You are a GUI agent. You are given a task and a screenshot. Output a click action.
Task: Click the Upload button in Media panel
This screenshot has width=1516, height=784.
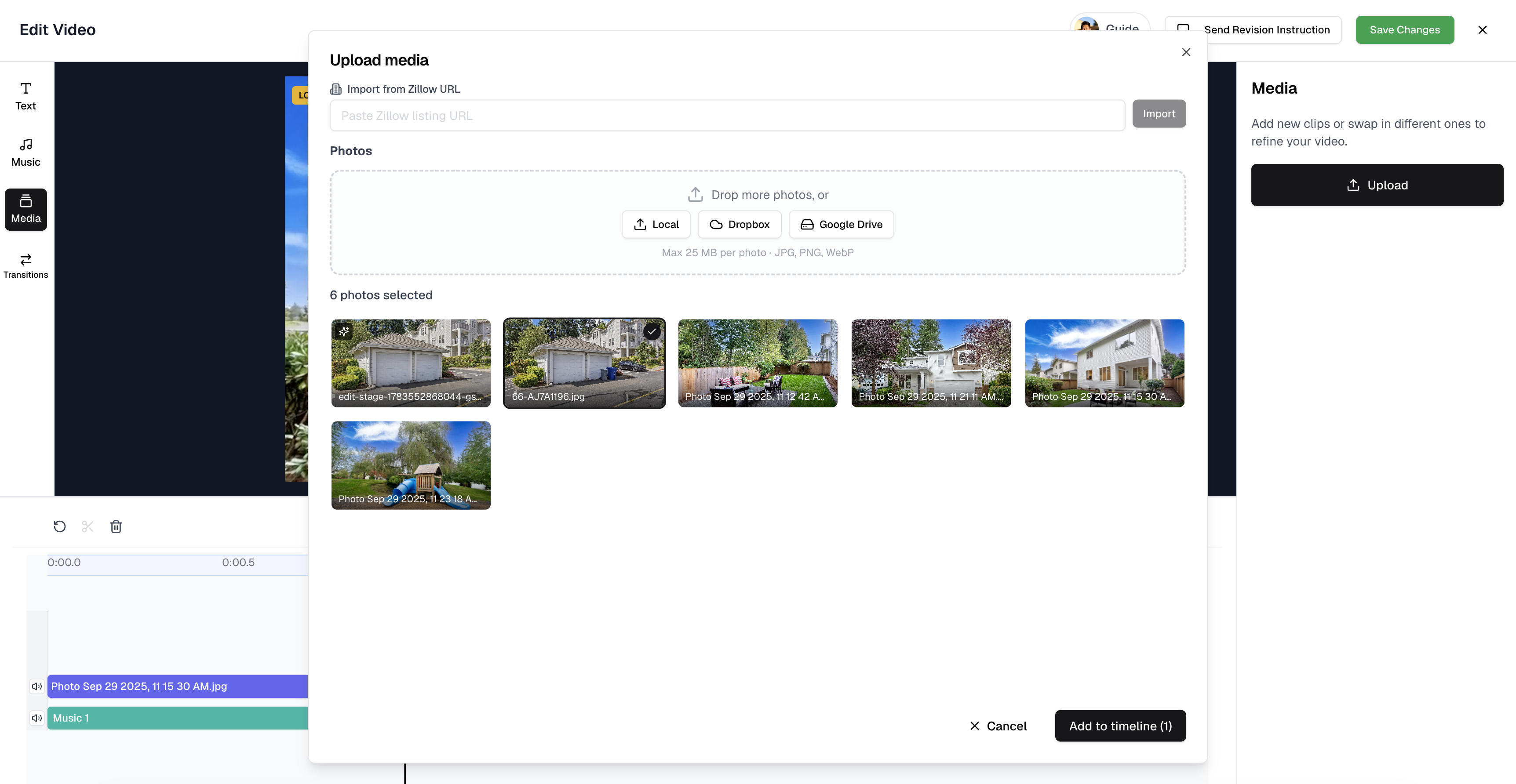click(1377, 185)
